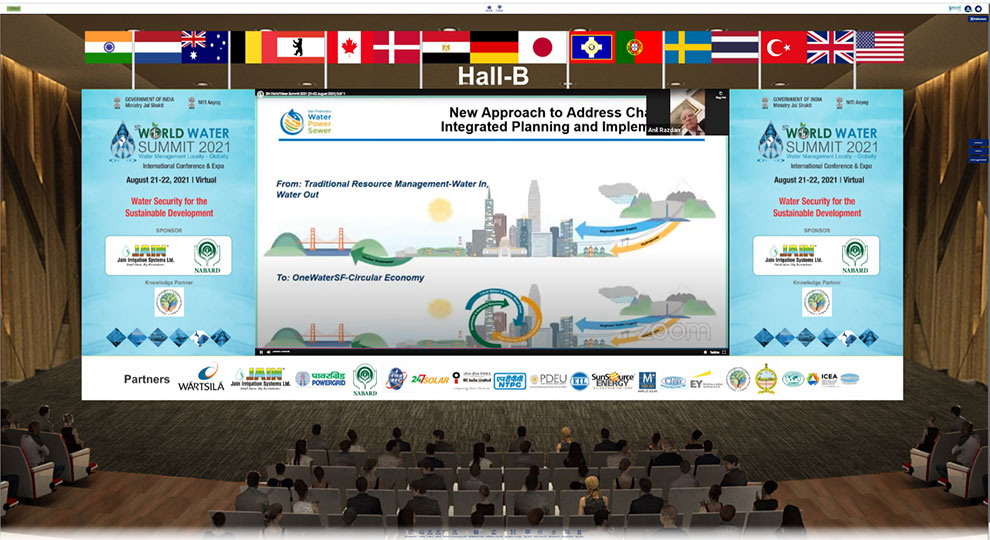
Task: Click the round circle icon in top-right corner
Action: [x=979, y=8]
